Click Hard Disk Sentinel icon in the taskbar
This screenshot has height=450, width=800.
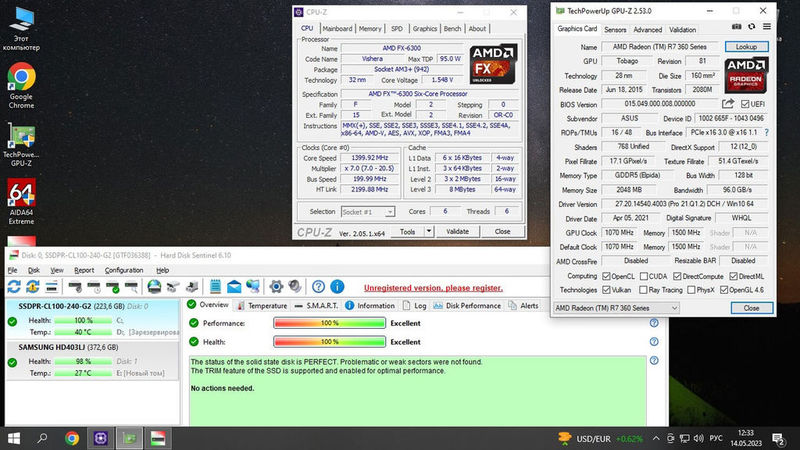coord(158,438)
